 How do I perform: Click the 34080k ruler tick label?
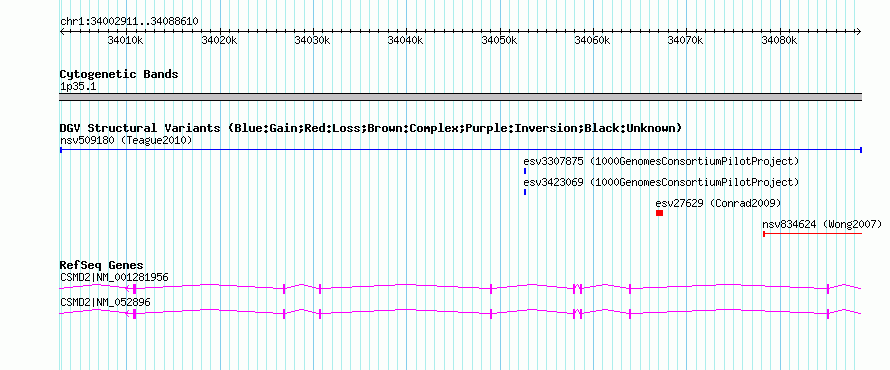pos(779,40)
